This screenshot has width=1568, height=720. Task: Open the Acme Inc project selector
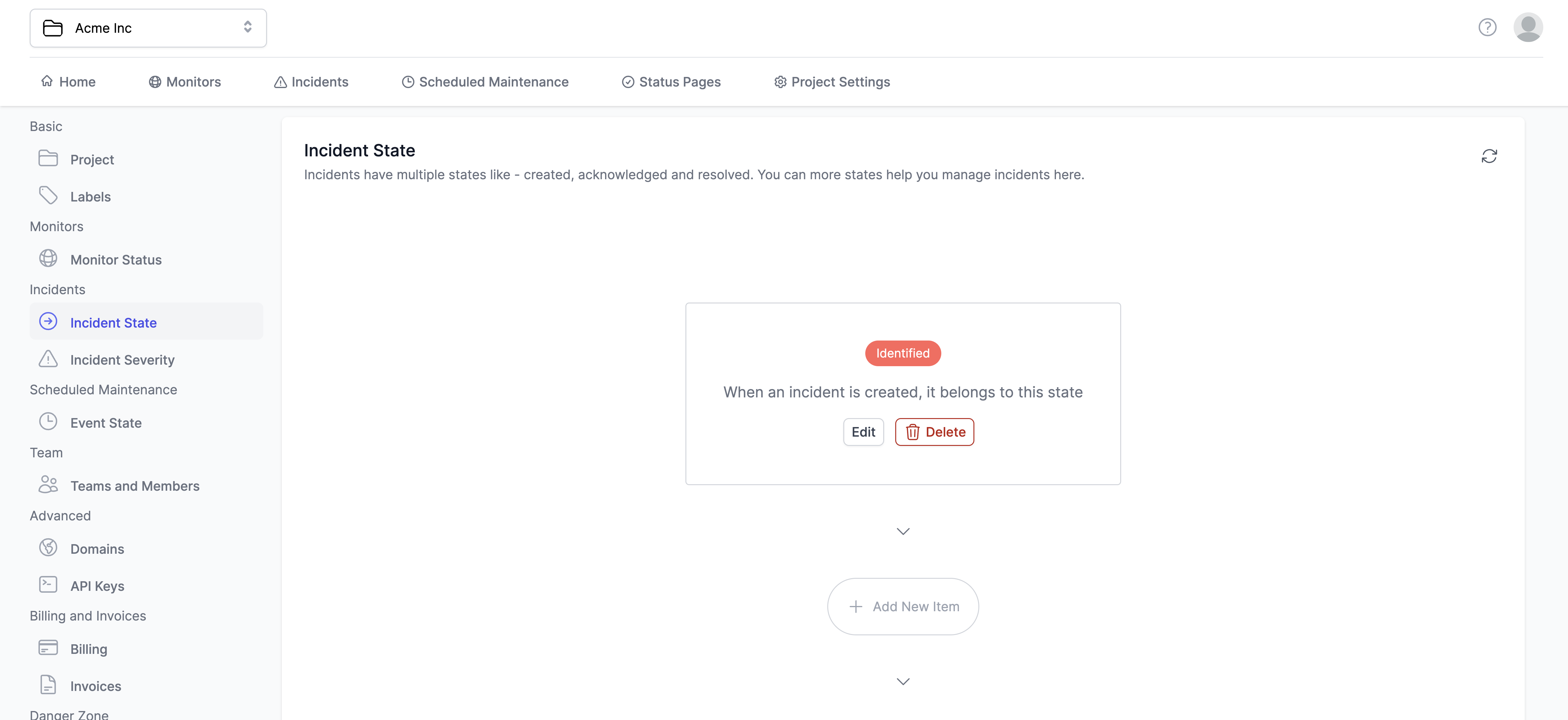148,28
